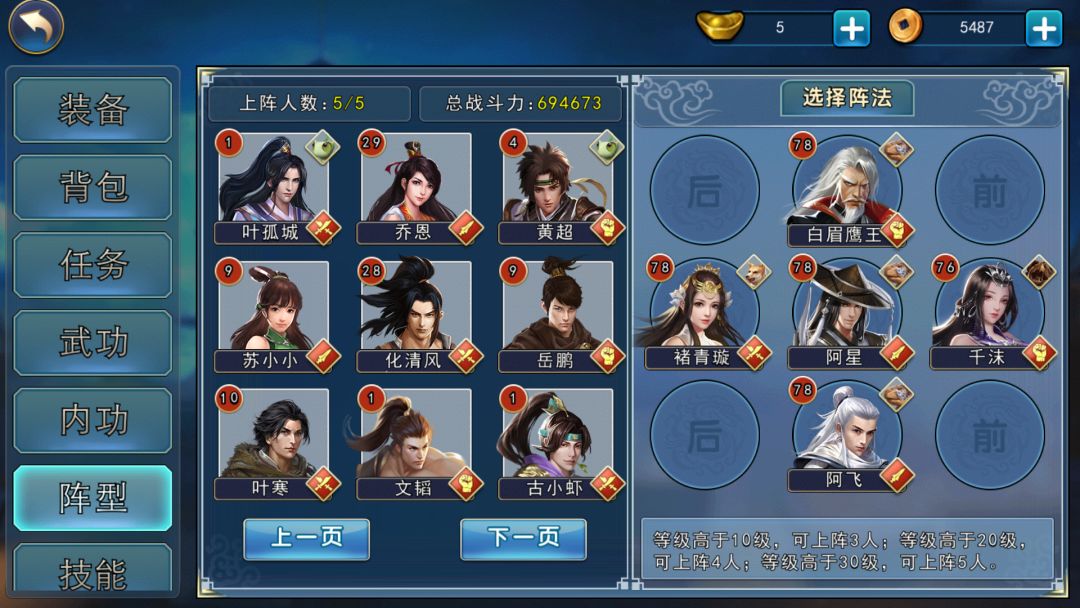
Task: Open the 装备 equipment tab
Action: 93,110
